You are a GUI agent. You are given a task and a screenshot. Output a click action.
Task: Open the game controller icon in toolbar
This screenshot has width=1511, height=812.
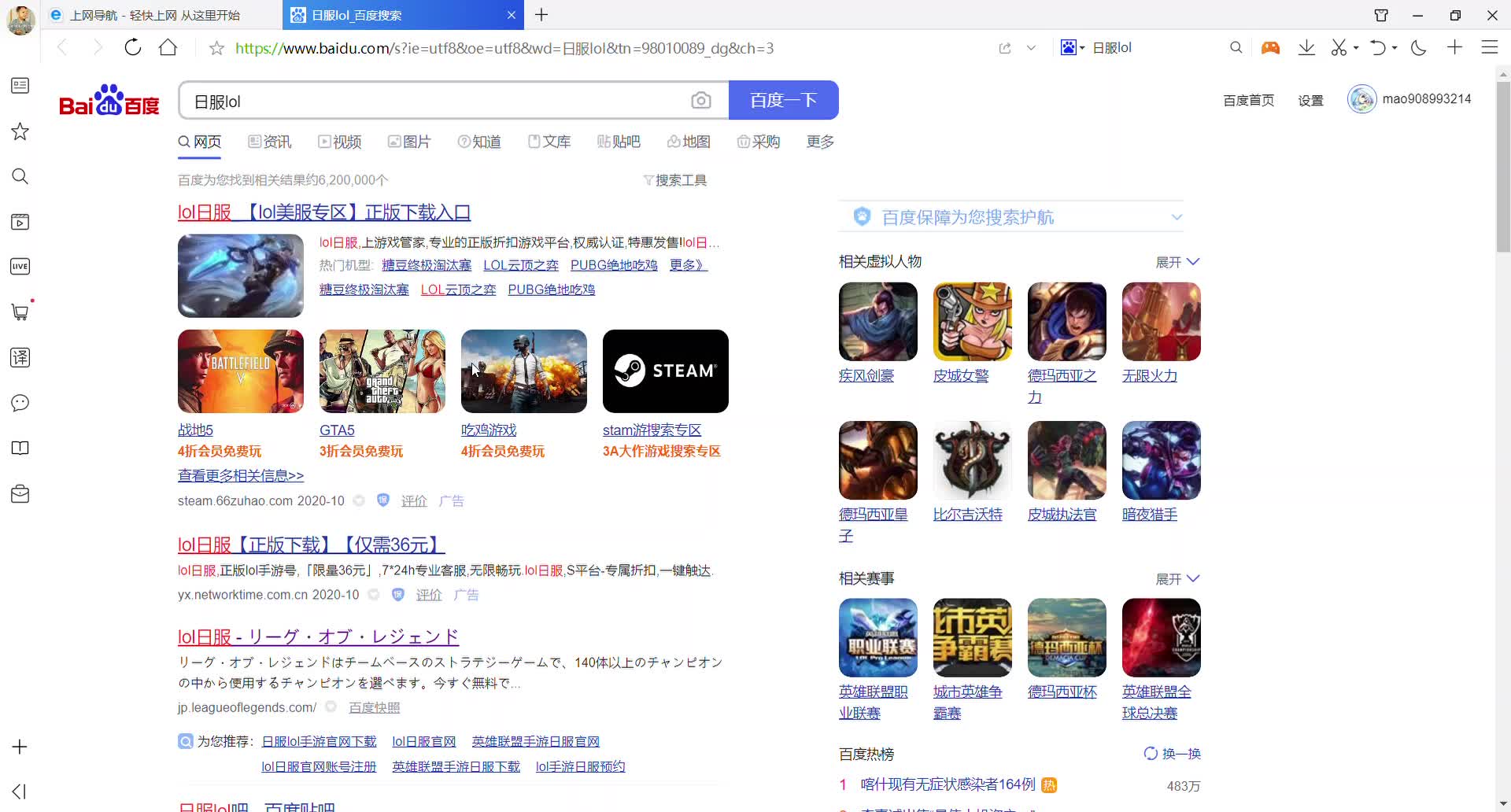[1270, 47]
